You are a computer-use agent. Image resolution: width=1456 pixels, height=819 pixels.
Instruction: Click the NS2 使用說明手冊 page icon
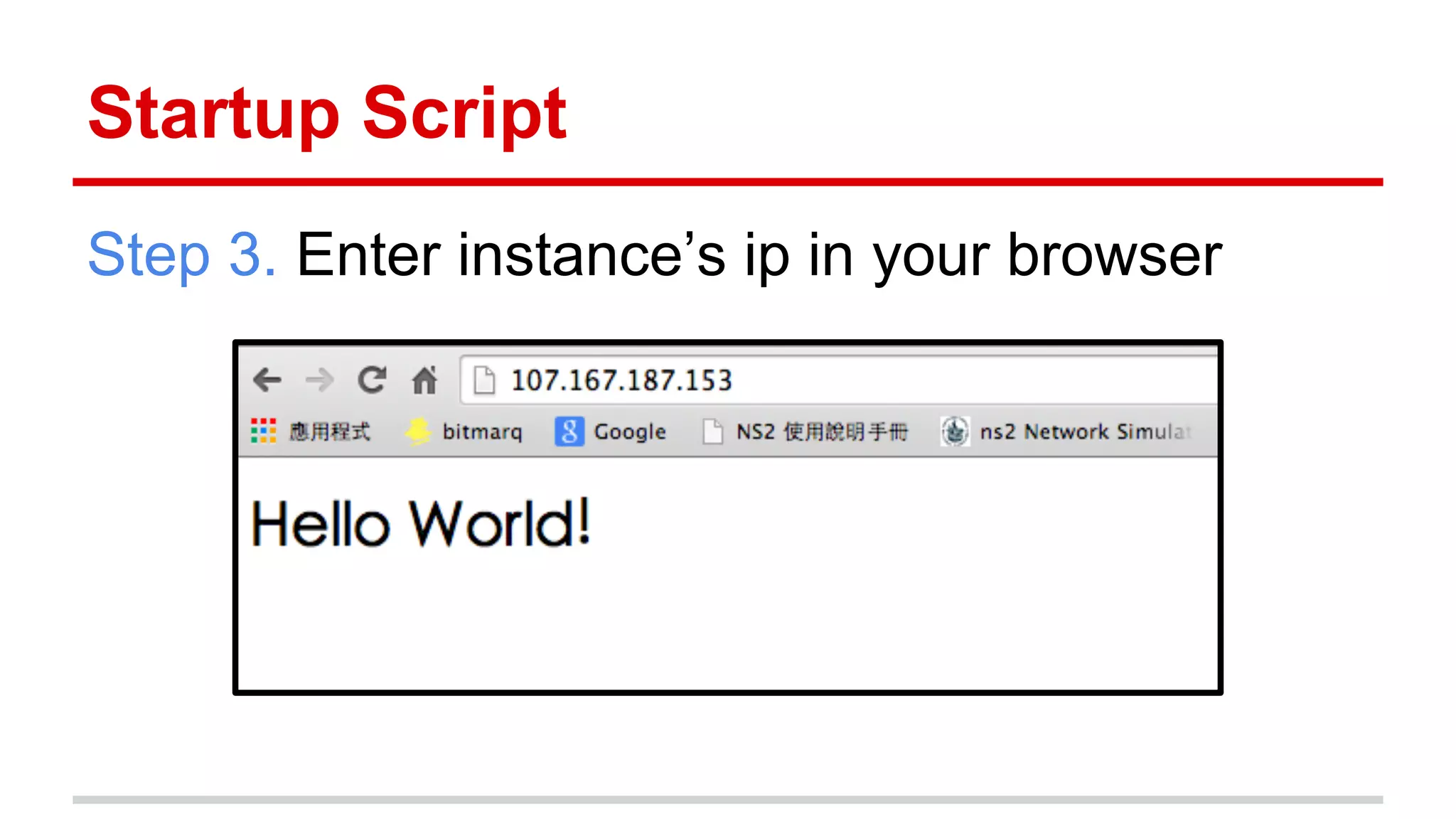click(712, 431)
